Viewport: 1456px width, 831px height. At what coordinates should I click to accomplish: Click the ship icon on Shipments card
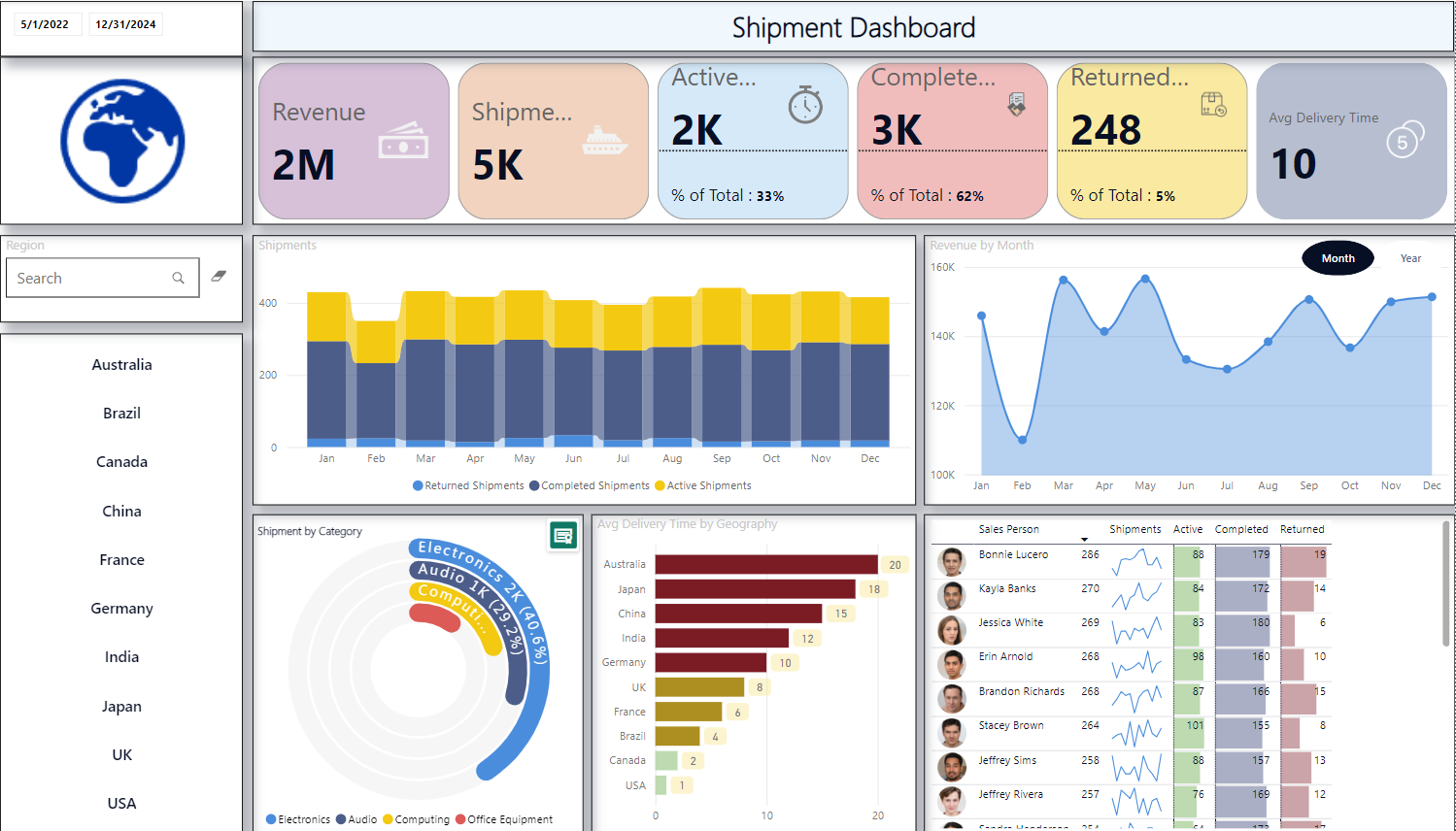(x=605, y=142)
